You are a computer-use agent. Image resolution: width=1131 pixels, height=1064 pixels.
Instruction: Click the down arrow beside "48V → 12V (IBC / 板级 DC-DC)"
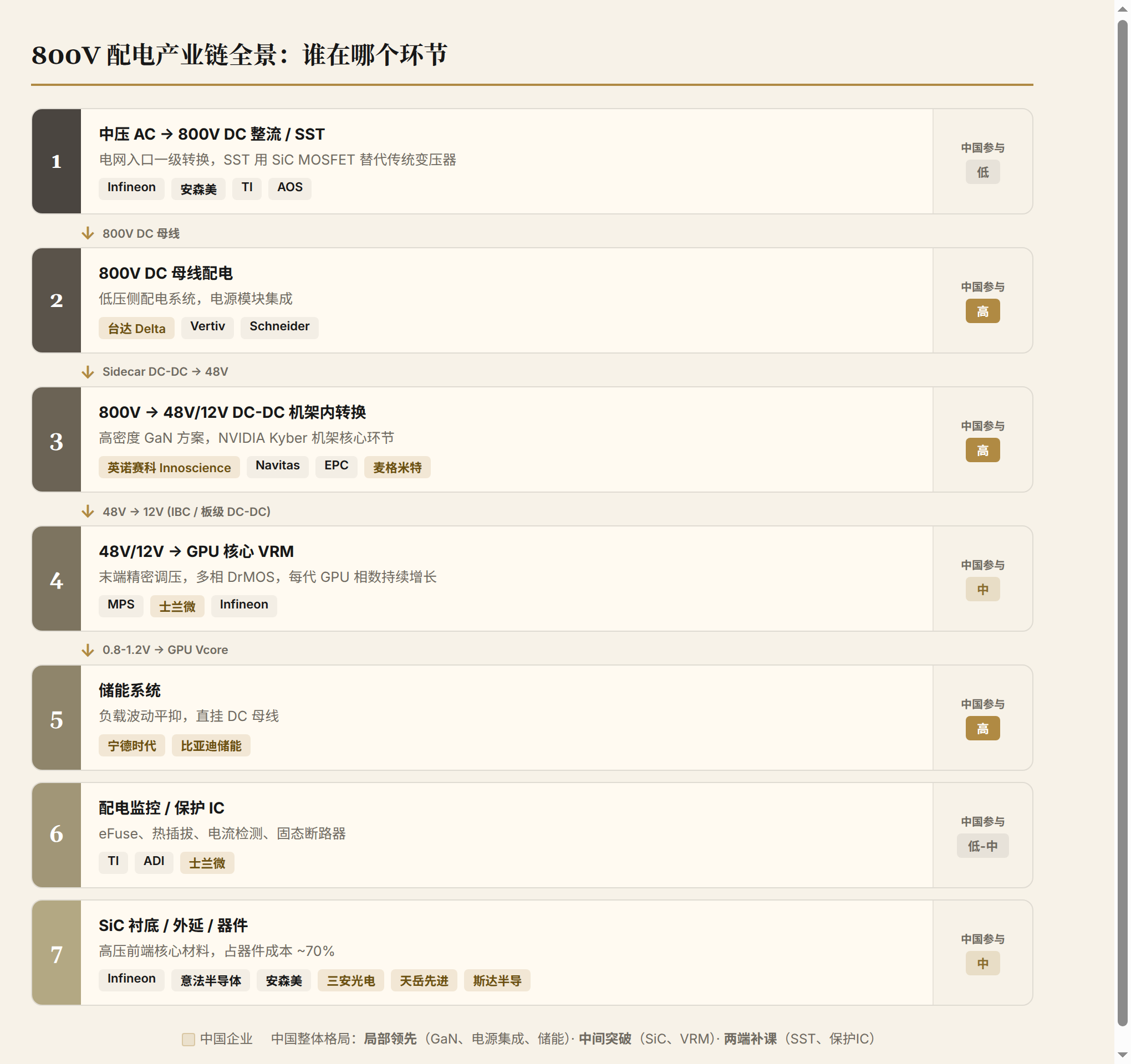click(88, 512)
